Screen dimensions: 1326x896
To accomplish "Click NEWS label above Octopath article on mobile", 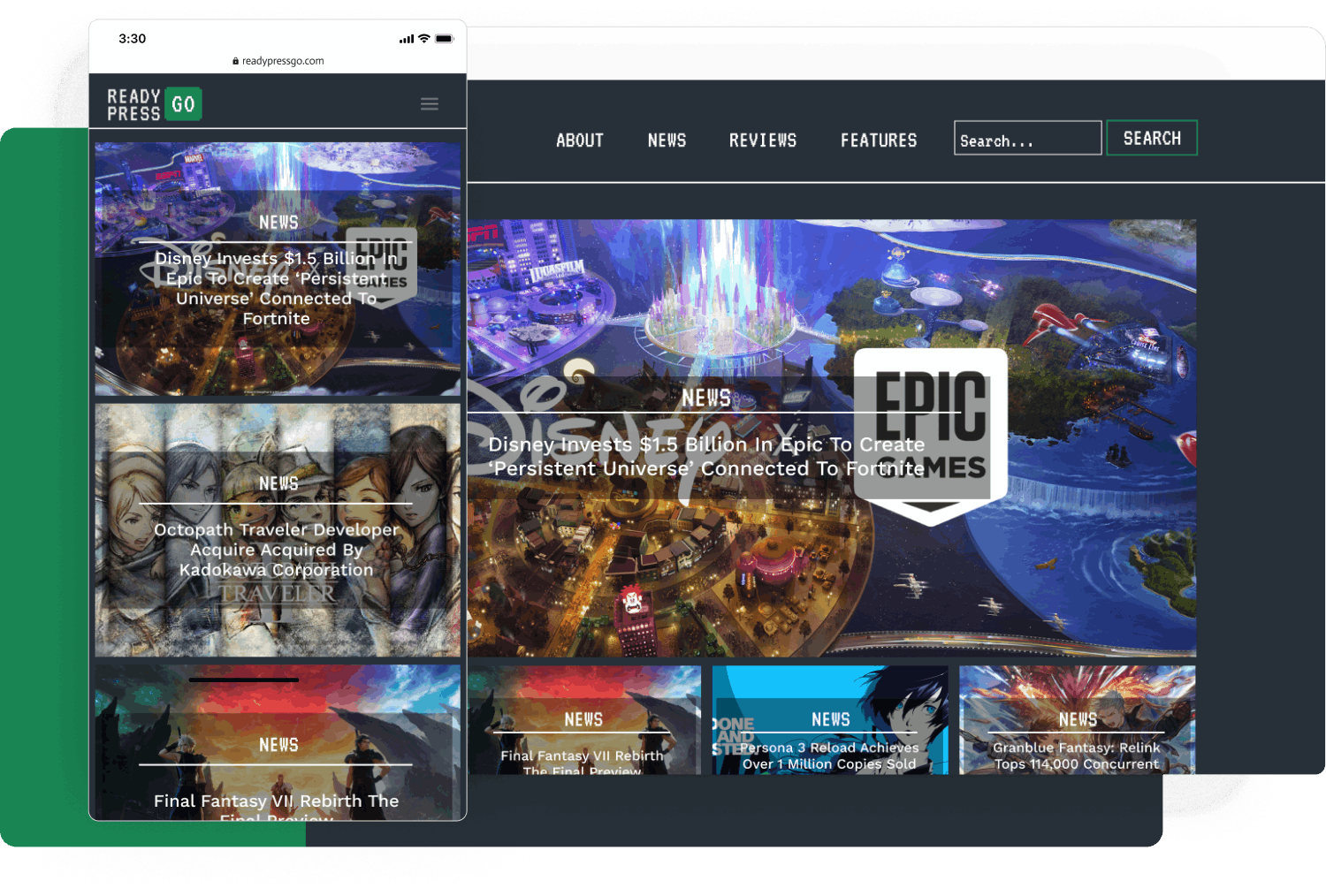I will pos(278,483).
